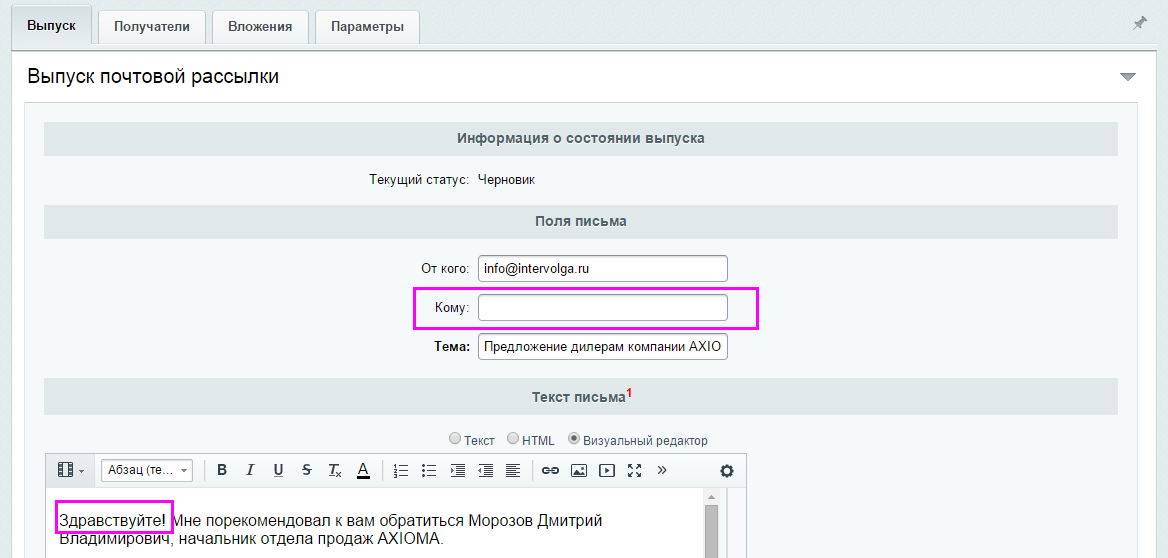Toggle strikethrough formatting
Image resolution: width=1168 pixels, height=558 pixels.
click(x=306, y=470)
